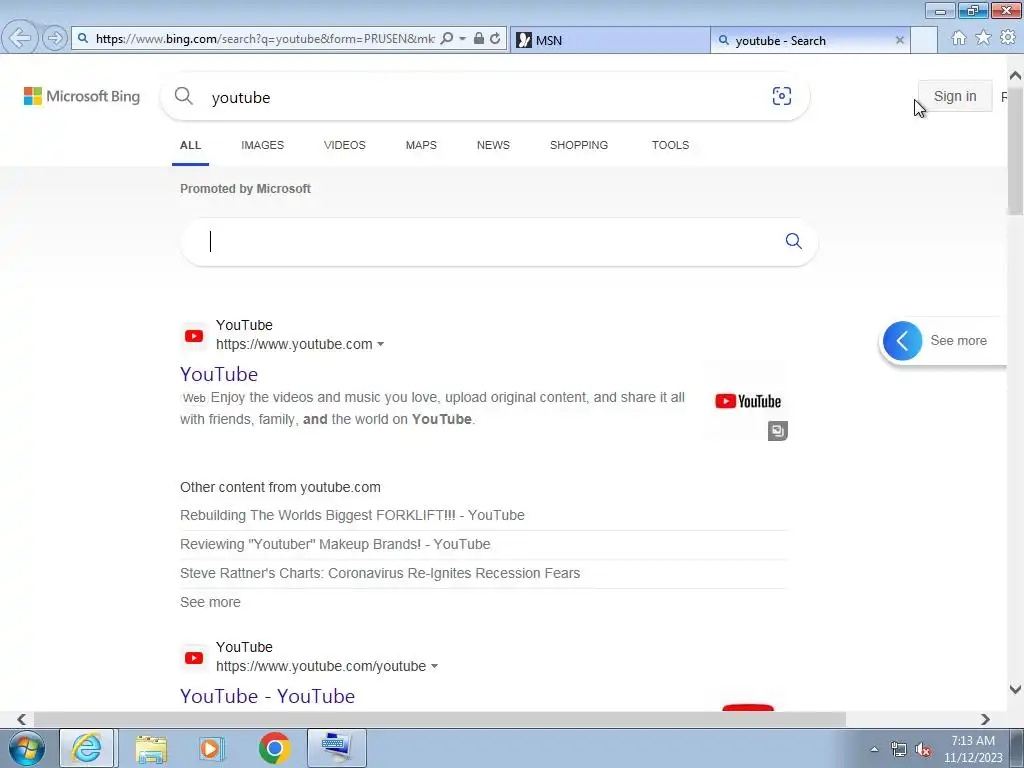
Task: Click the clock showing 7:13 AM
Action: point(973,749)
